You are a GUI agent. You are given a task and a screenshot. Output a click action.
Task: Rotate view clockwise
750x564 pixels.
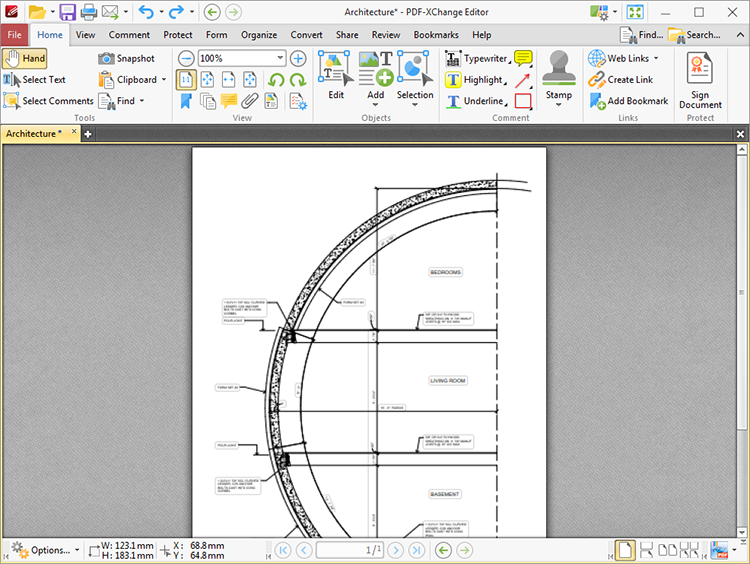pyautogui.click(x=298, y=79)
